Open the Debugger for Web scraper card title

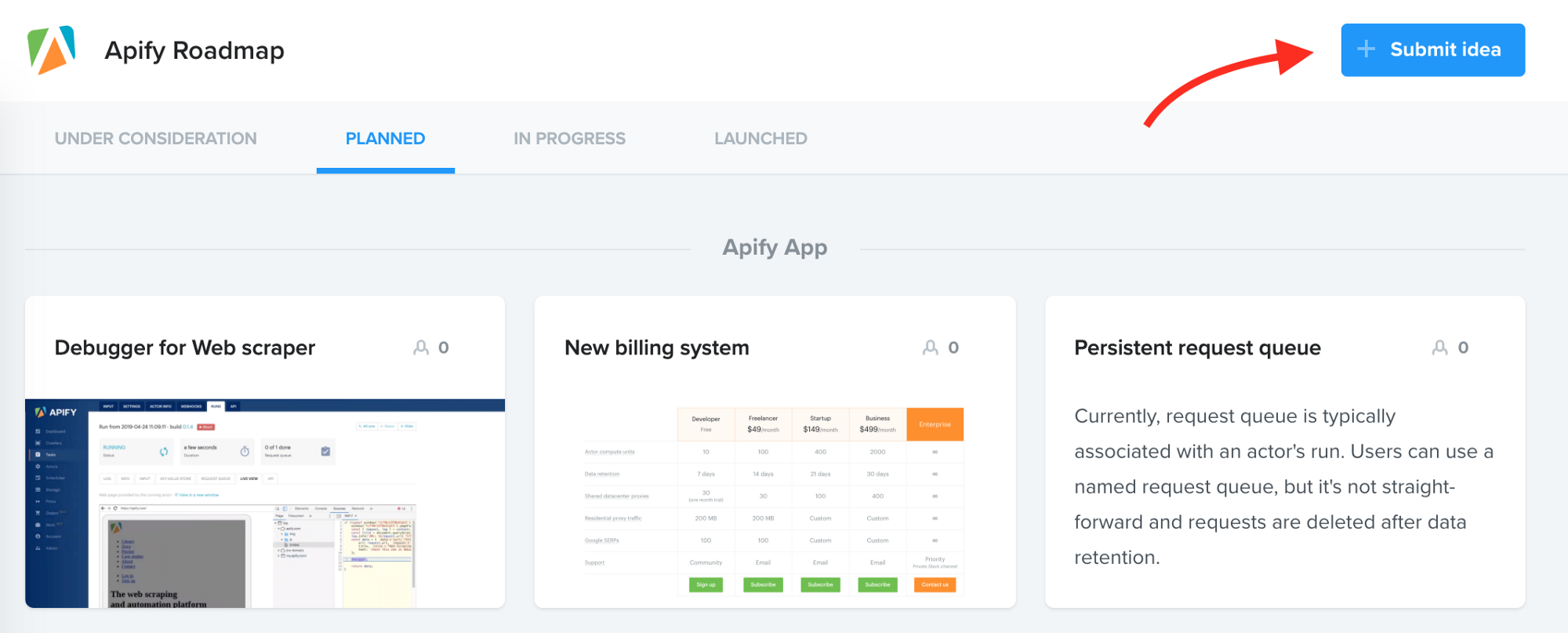pyautogui.click(x=185, y=347)
